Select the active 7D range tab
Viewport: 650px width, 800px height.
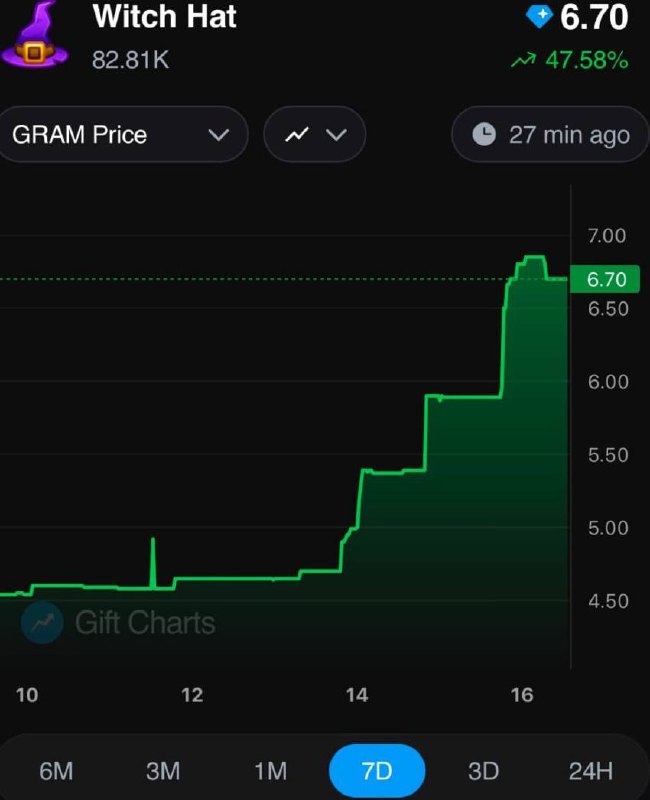coord(377,771)
